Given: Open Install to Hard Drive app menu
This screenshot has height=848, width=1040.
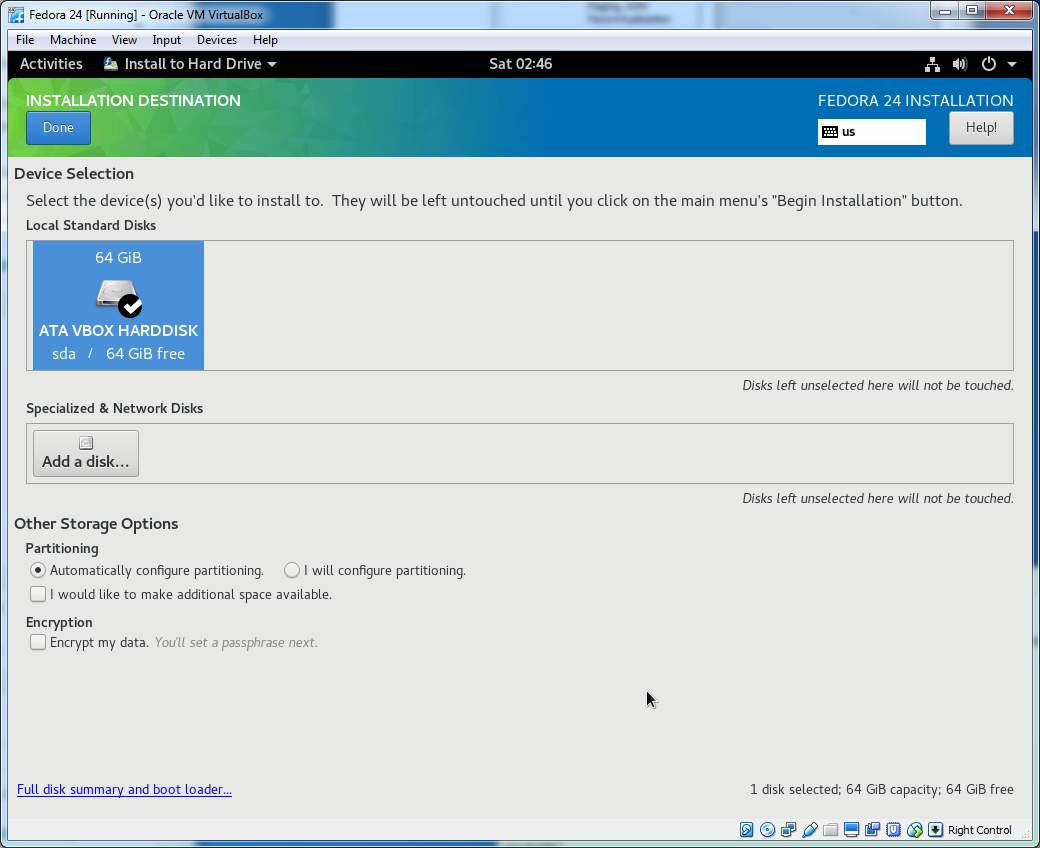Looking at the screenshot, I should tap(190, 64).
